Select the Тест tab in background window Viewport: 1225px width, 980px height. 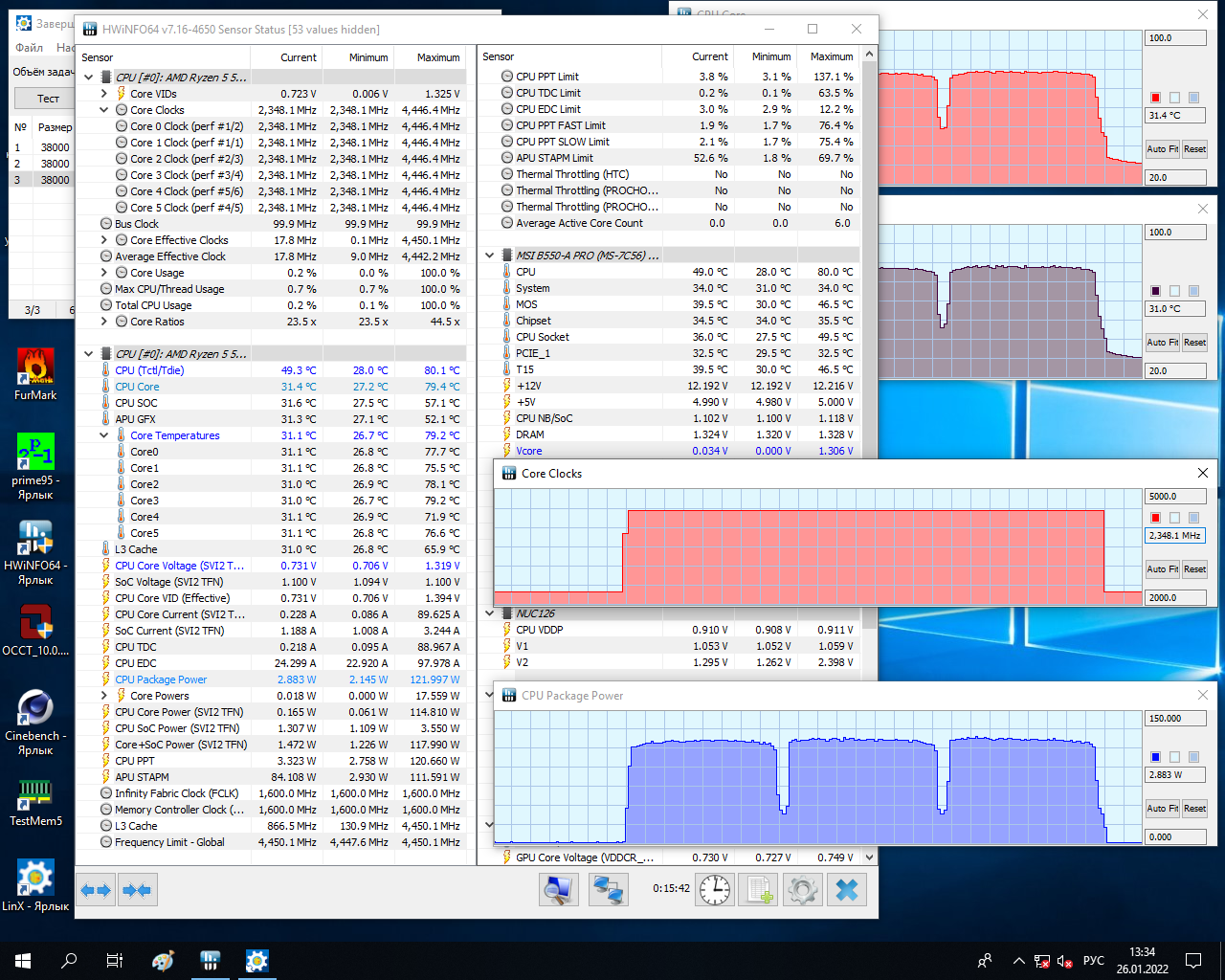48,99
